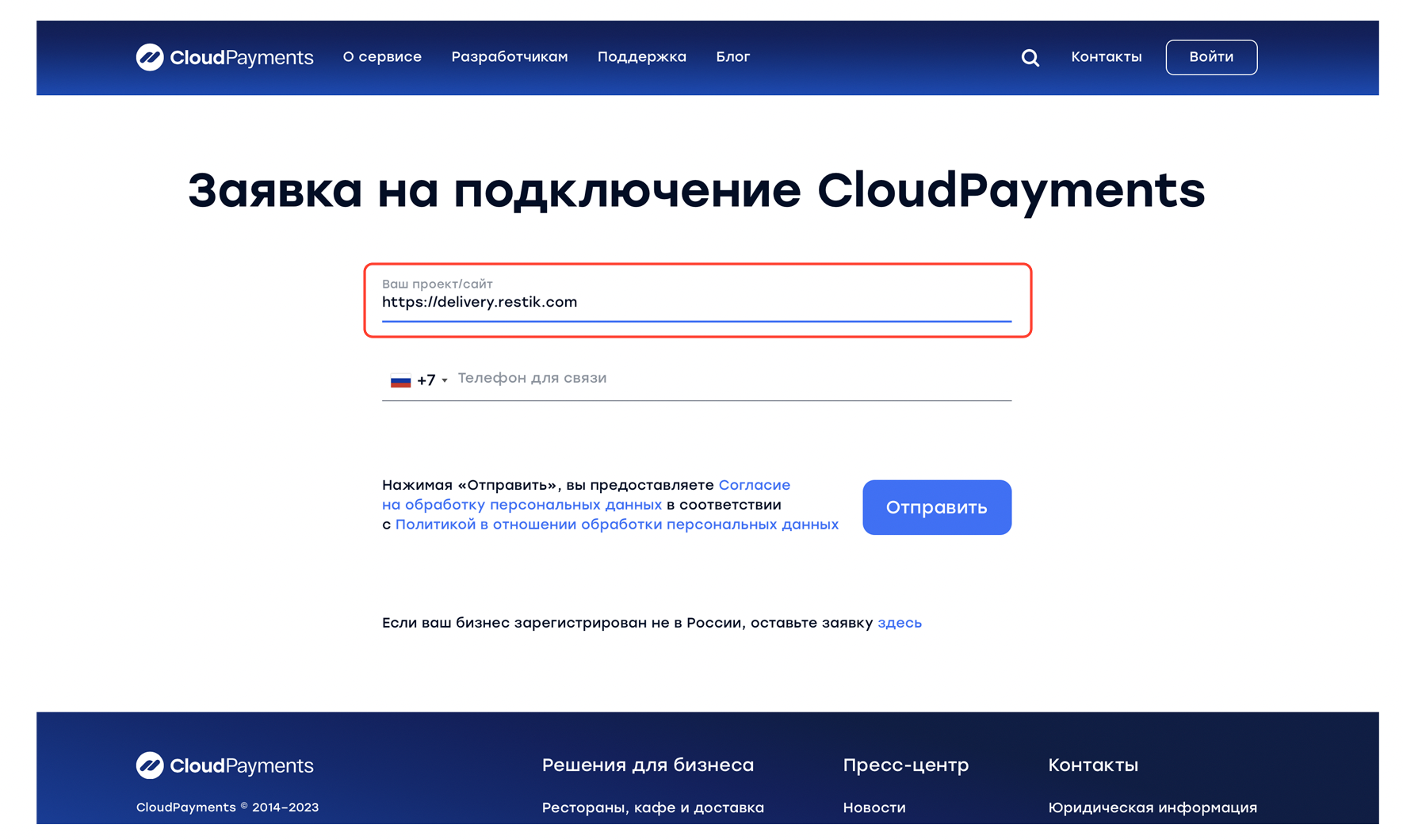The width and height of the screenshot is (1403, 840).
Task: Open Рестораны, кафе и доставка footer link
Action: pos(653,808)
